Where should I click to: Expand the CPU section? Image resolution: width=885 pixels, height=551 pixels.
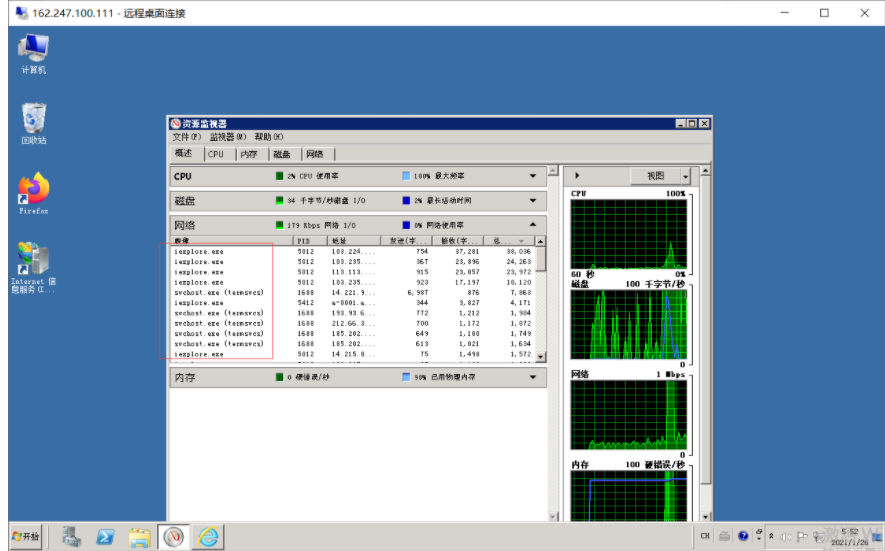pos(533,176)
